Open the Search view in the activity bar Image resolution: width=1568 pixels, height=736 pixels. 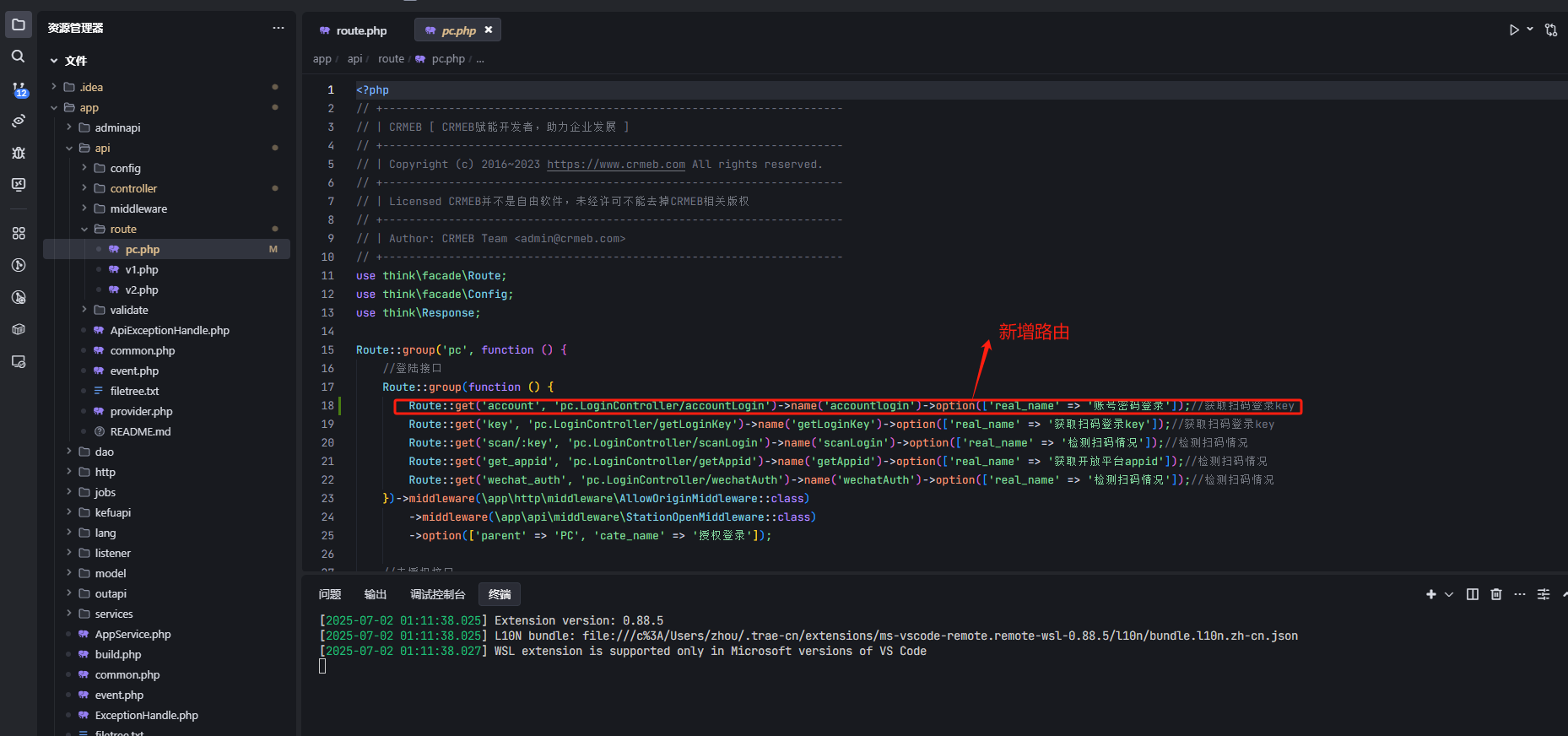pyautogui.click(x=19, y=57)
